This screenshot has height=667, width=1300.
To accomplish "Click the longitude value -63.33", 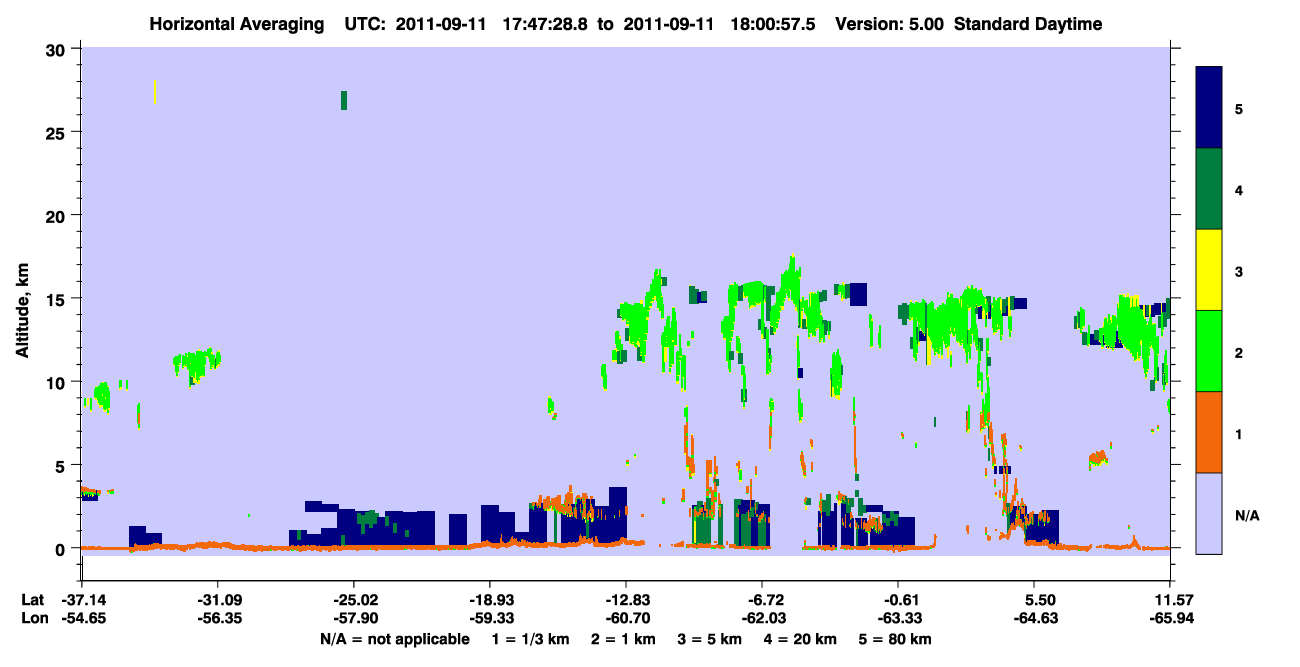I will coord(898,618).
